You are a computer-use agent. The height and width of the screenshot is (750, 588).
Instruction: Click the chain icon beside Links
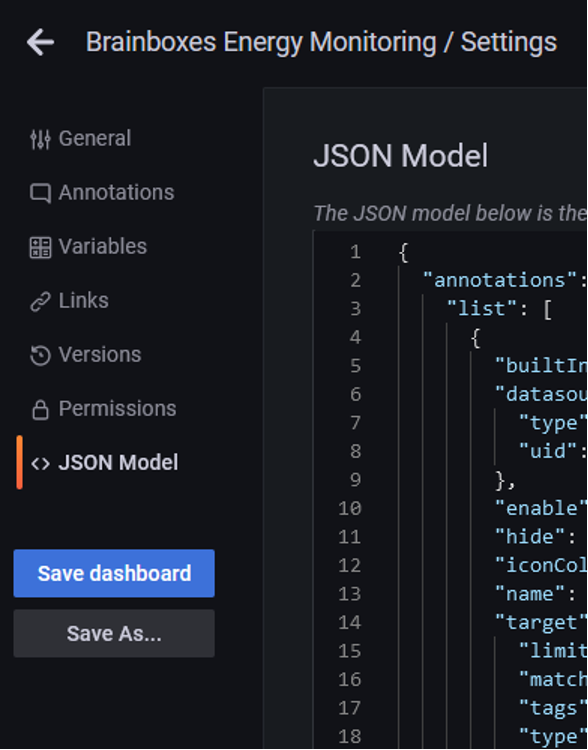(40, 301)
